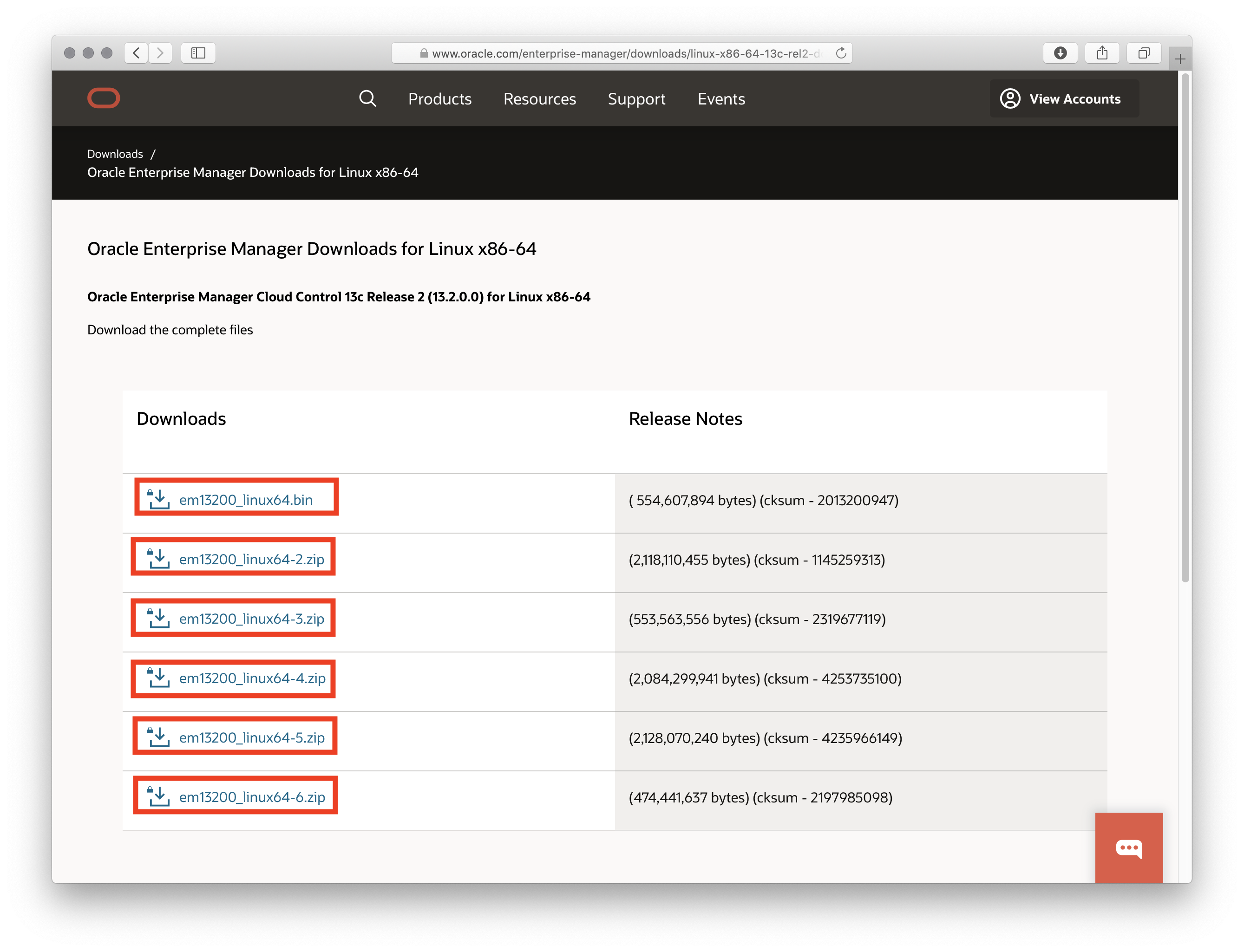Click the download icon beside em13200_linux64.bin
This screenshot has height=952, width=1244.
click(x=158, y=499)
